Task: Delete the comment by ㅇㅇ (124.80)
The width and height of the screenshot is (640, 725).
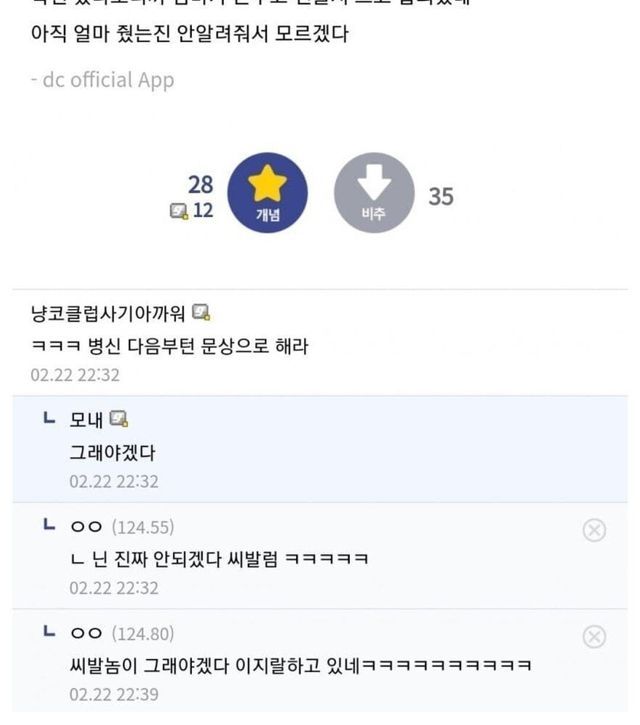Action: 594,636
